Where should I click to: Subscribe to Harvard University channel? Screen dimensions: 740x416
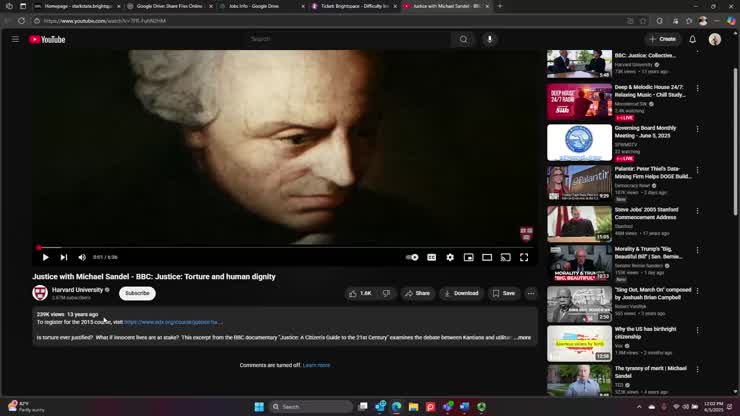pos(137,293)
